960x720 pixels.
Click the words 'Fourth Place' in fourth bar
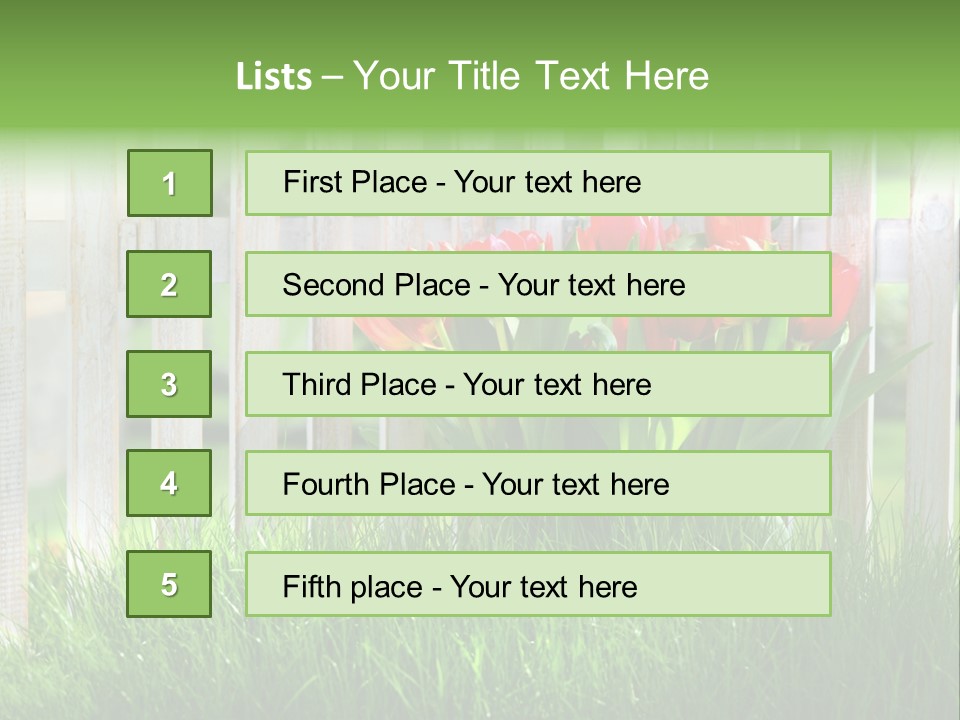[369, 484]
